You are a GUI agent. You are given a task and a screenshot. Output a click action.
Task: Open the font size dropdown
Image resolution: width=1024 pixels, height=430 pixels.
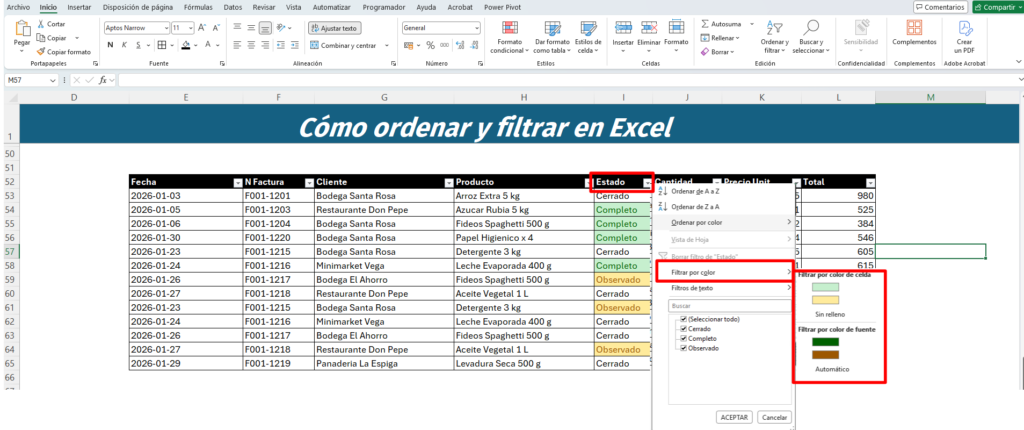[x=191, y=28]
